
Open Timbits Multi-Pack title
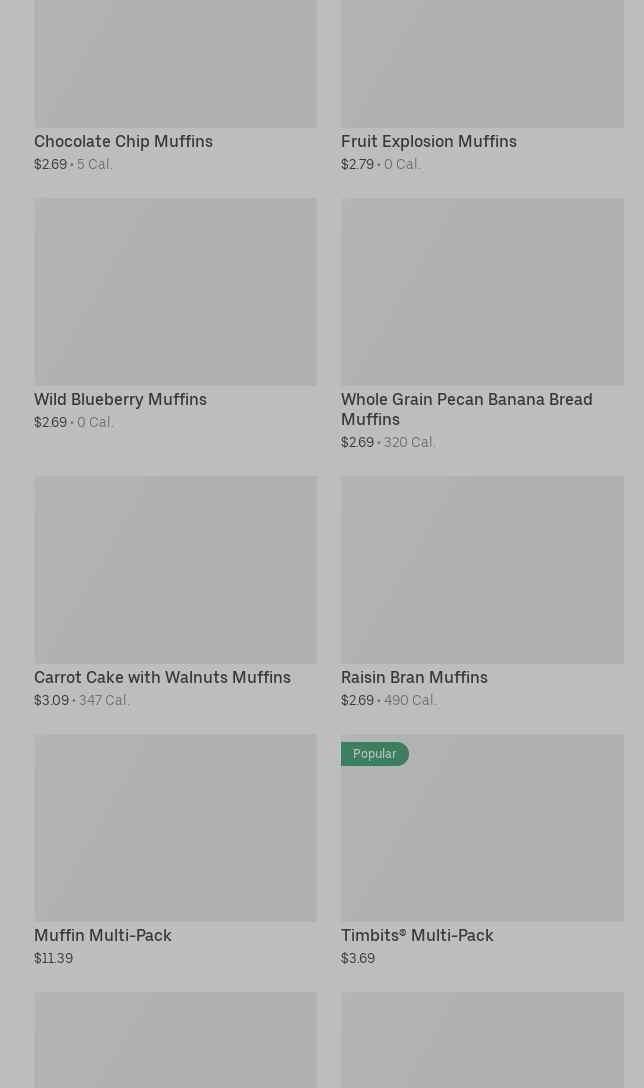(416, 936)
